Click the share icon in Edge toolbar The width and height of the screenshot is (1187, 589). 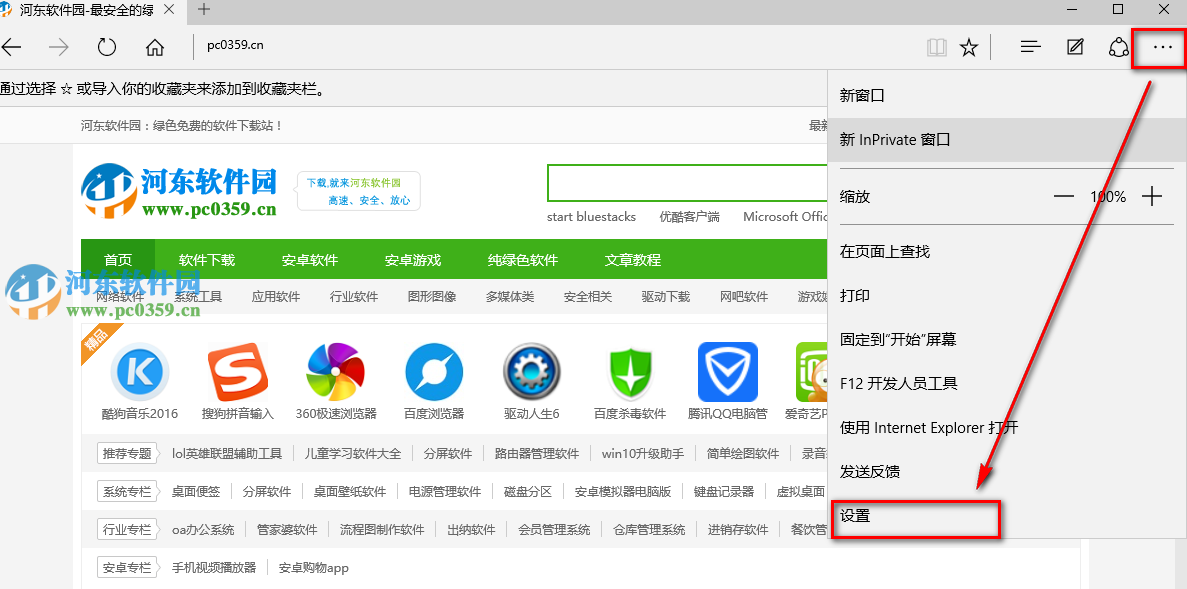[x=1118, y=46]
